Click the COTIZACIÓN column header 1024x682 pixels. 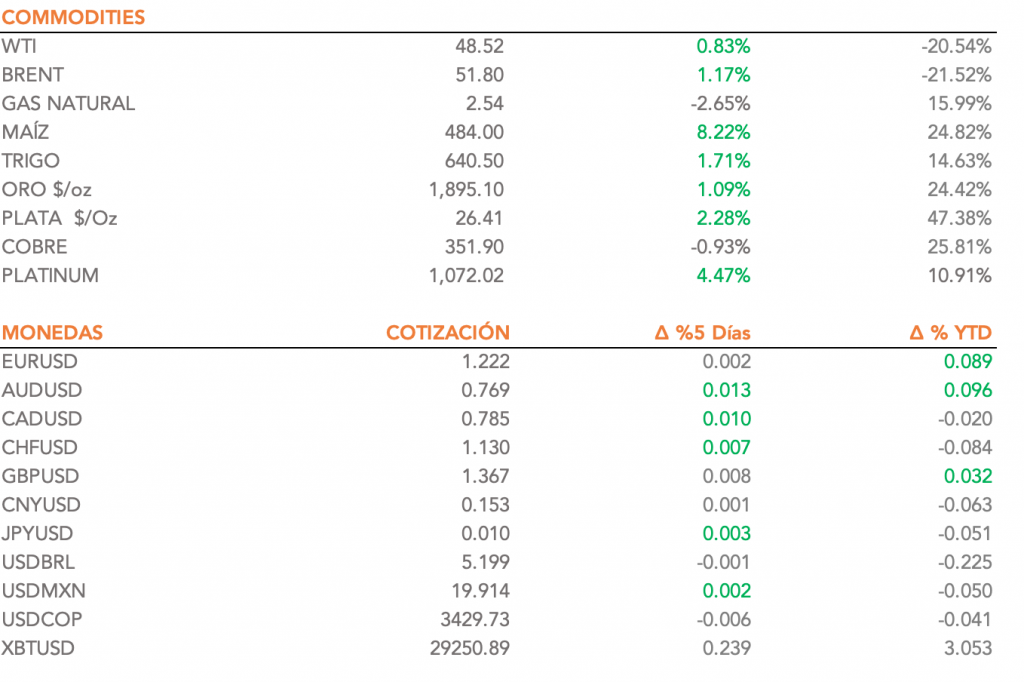coord(447,333)
